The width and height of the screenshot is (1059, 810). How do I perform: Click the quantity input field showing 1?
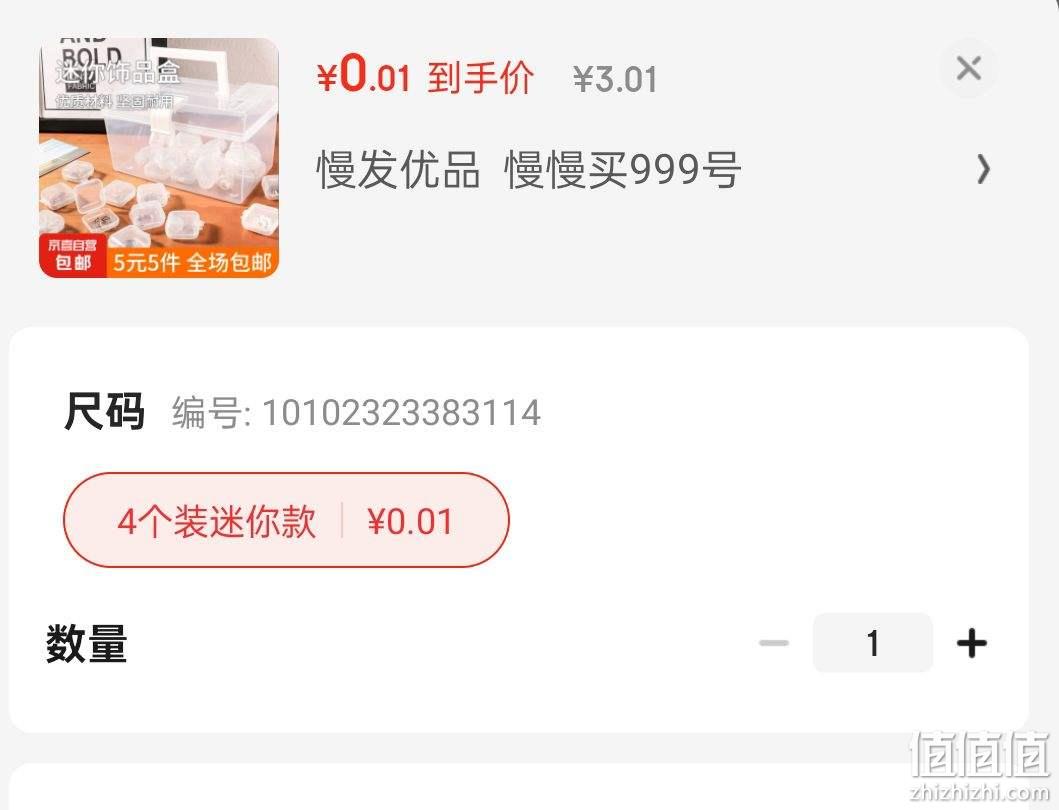point(873,642)
